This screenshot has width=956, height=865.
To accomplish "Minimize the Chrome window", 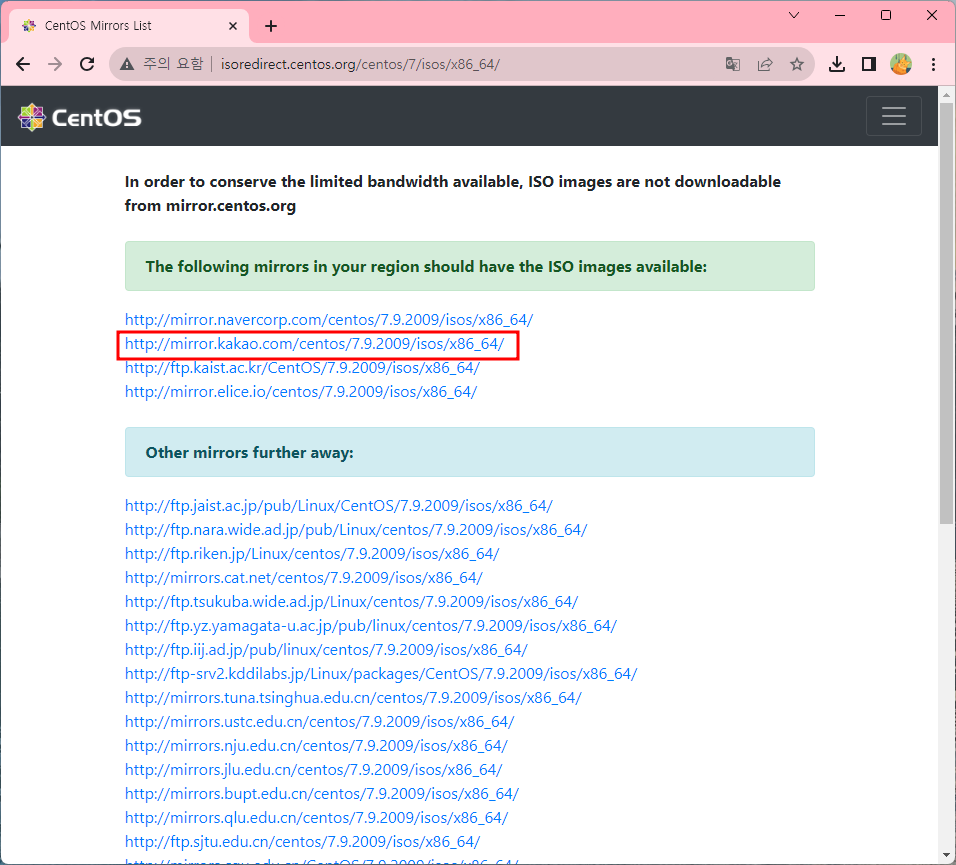I will [840, 15].
